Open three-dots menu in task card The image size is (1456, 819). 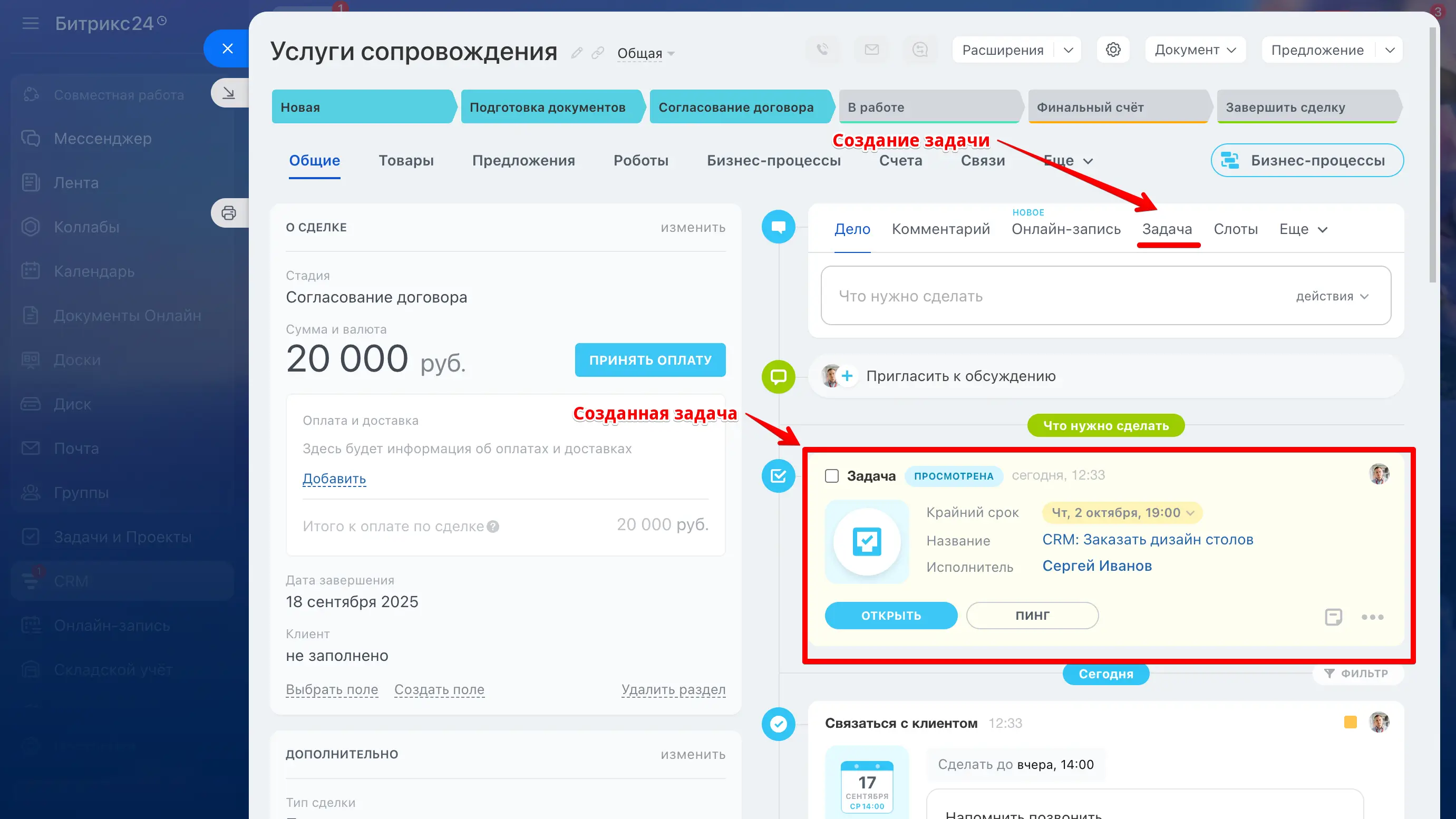coord(1372,617)
